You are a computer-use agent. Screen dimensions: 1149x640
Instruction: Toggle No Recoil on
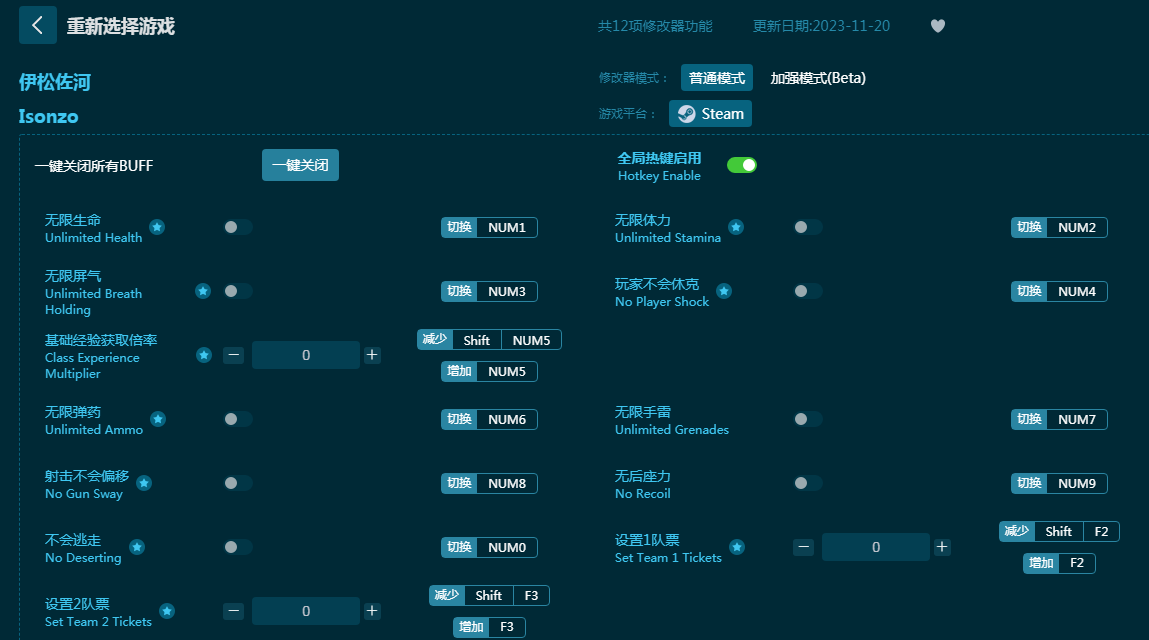808,483
